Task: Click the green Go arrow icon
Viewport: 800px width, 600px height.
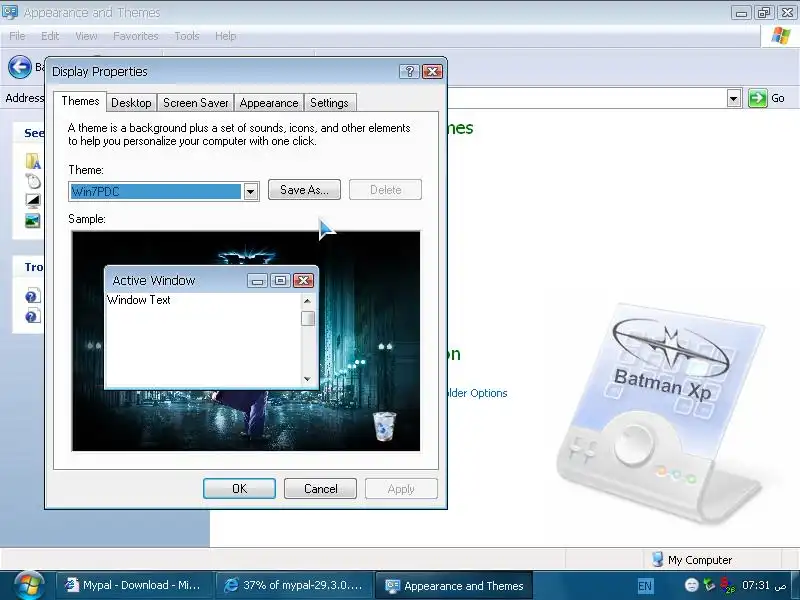Action: 758,98
